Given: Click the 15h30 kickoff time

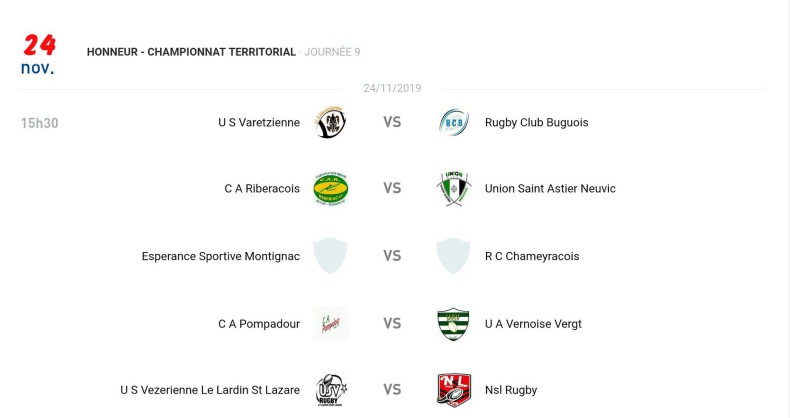Looking at the screenshot, I should 40,123.
